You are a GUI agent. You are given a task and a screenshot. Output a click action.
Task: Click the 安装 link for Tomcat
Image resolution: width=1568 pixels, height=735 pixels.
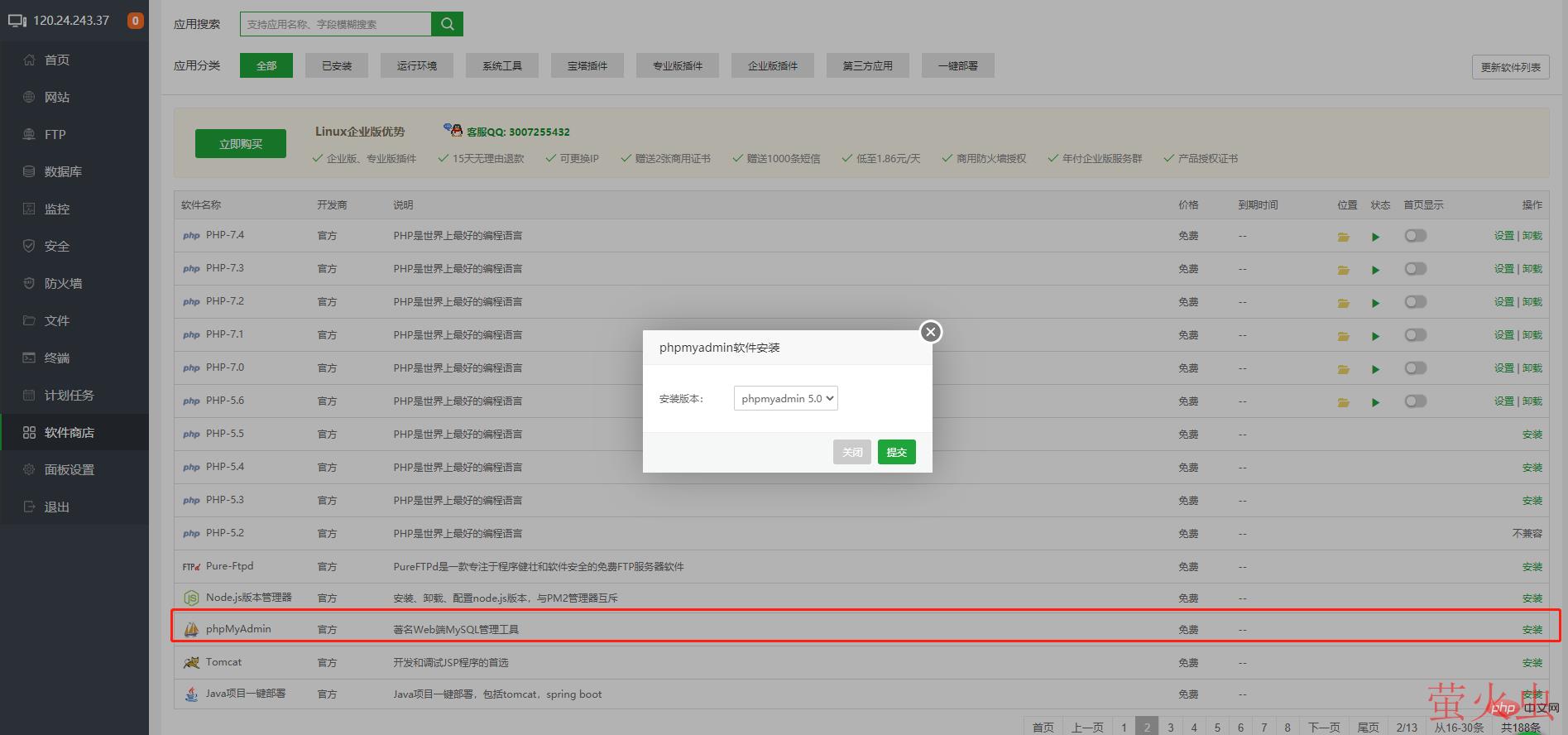pos(1532,663)
